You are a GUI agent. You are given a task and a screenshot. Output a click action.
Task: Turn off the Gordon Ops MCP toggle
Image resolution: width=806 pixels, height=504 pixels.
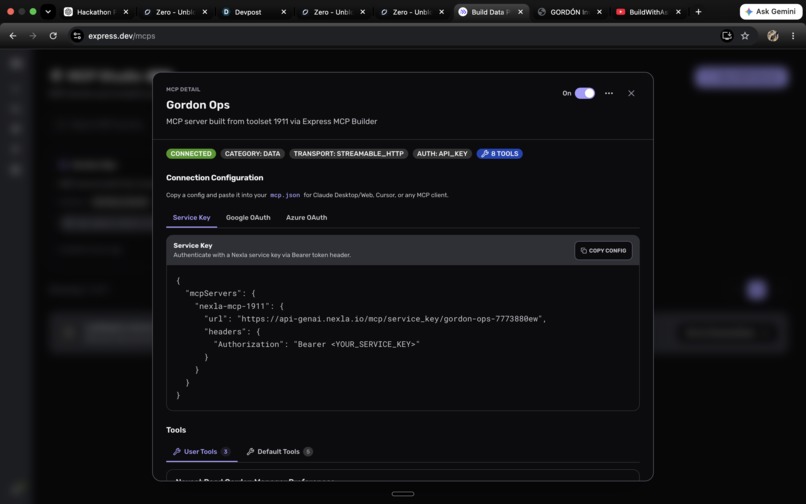(584, 93)
